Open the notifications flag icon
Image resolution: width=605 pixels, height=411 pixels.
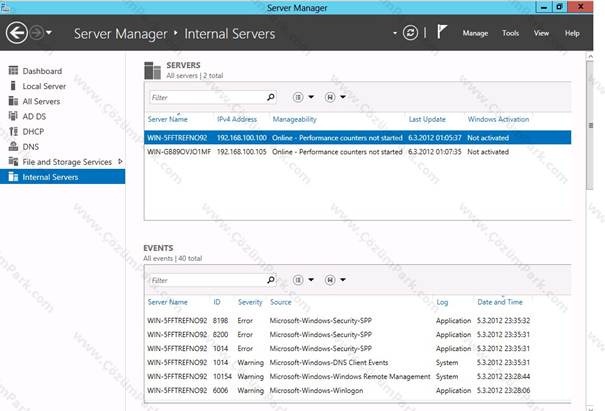(441, 32)
